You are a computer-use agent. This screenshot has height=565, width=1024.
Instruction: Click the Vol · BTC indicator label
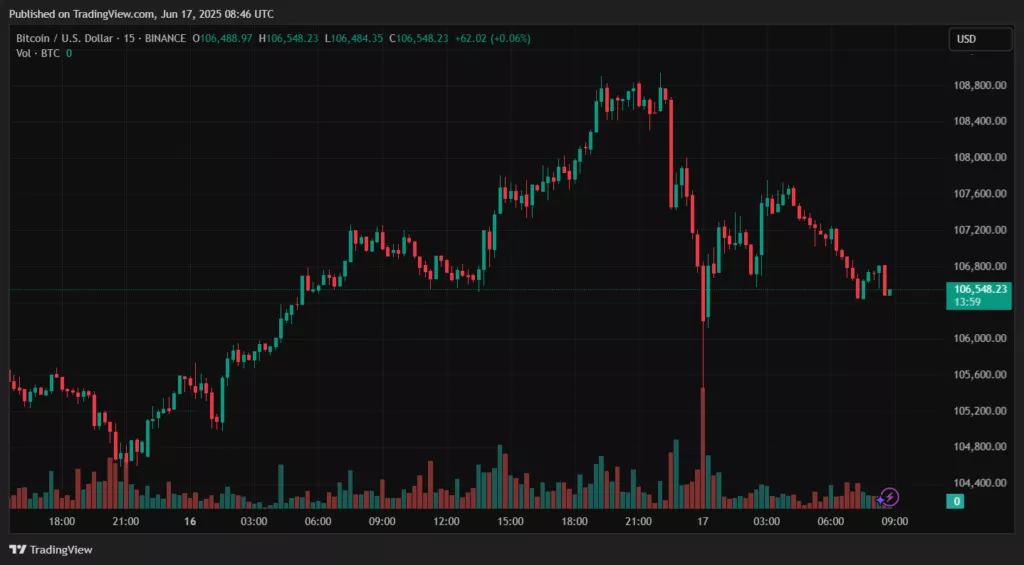pyautogui.click(x=38, y=53)
